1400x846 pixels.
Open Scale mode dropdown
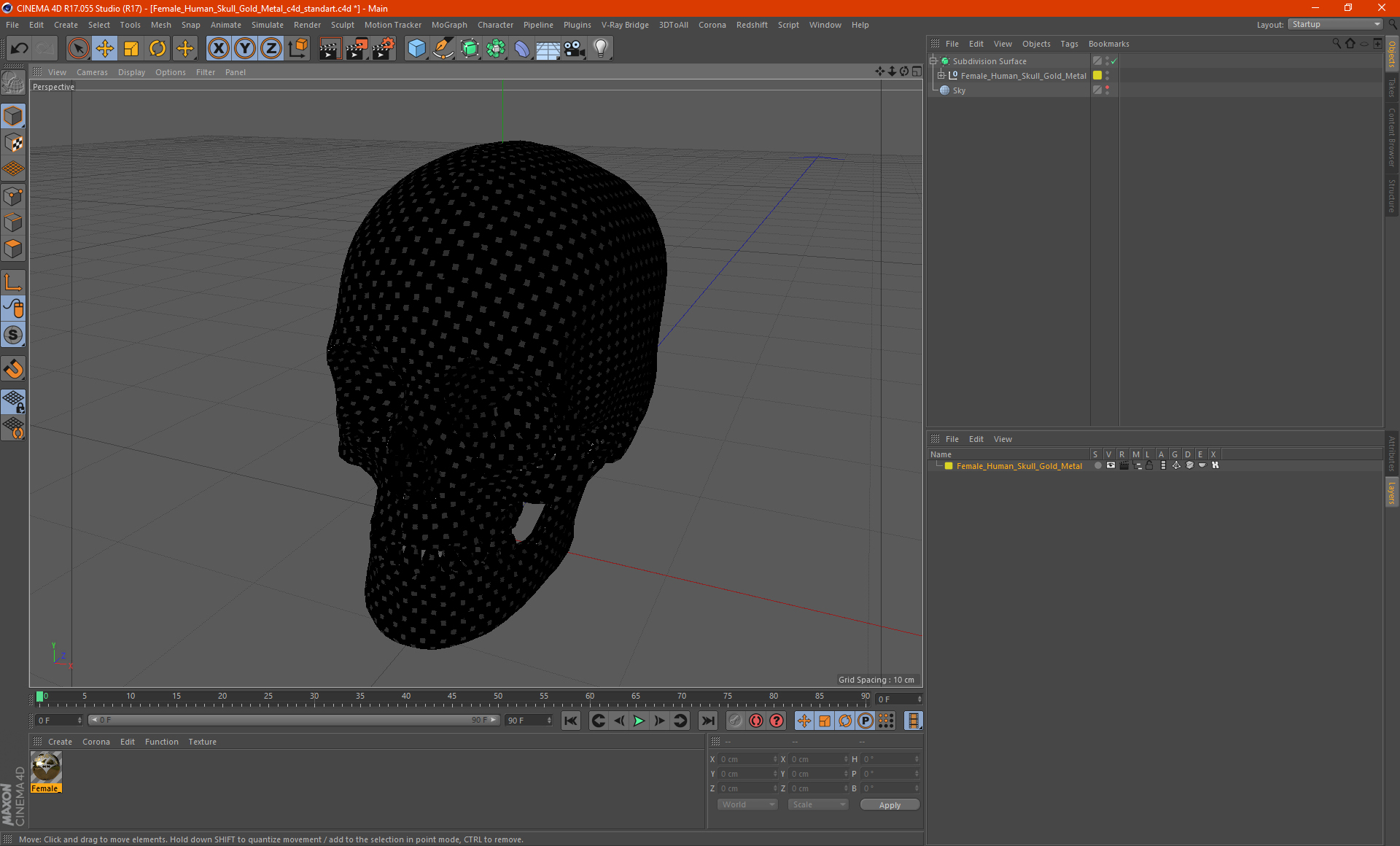(x=818, y=804)
